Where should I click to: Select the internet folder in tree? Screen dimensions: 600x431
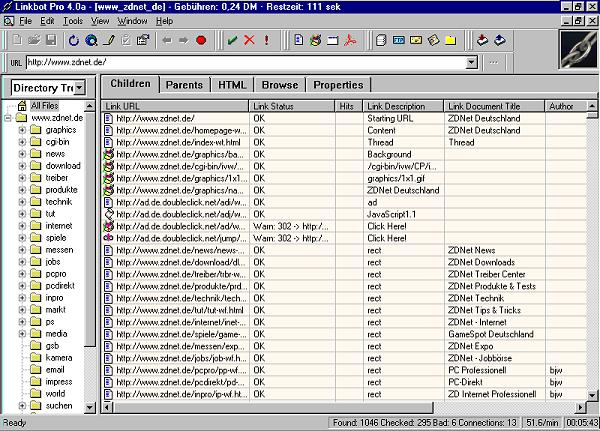59,226
